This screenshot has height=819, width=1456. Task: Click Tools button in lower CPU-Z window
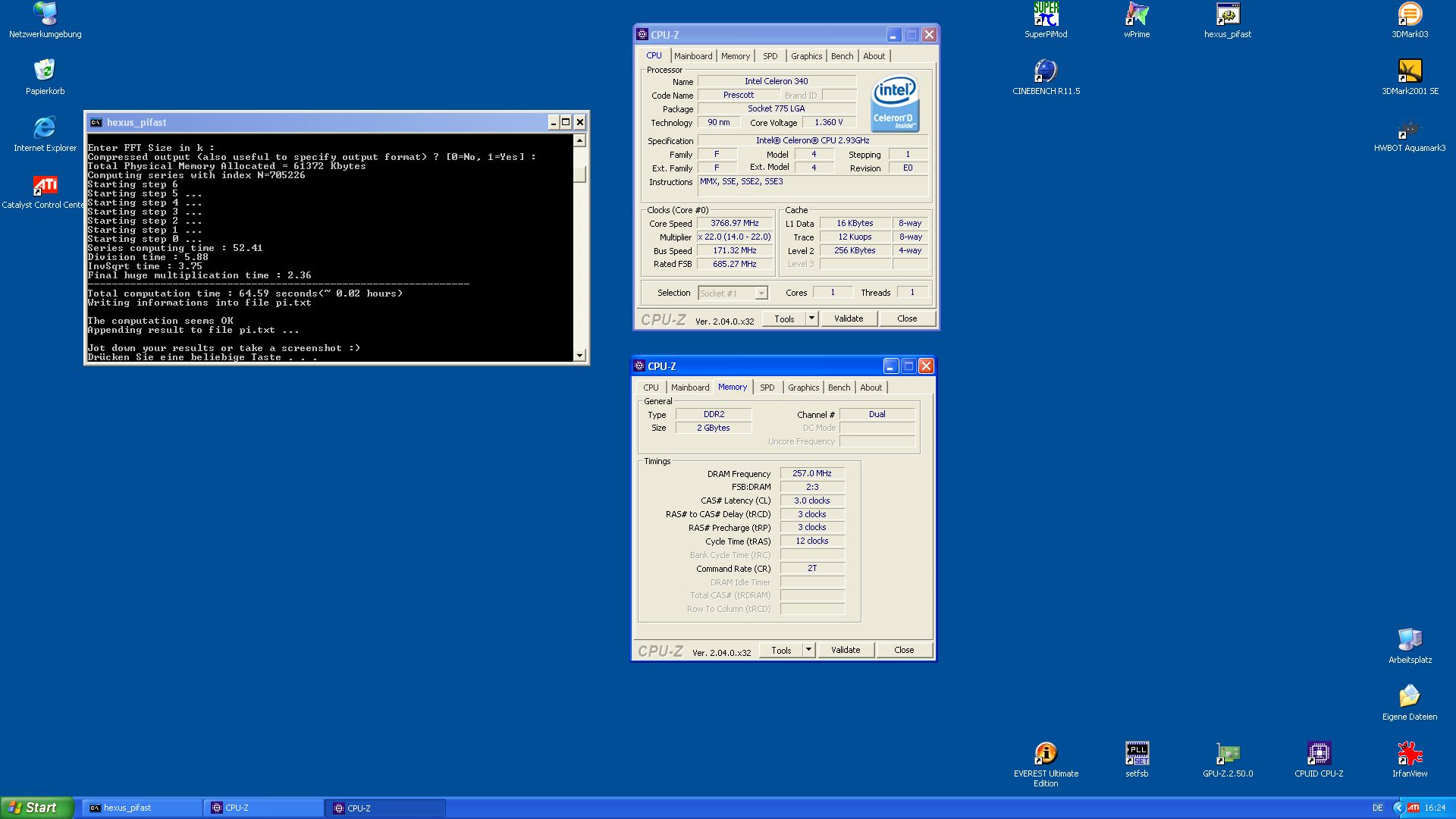781,650
